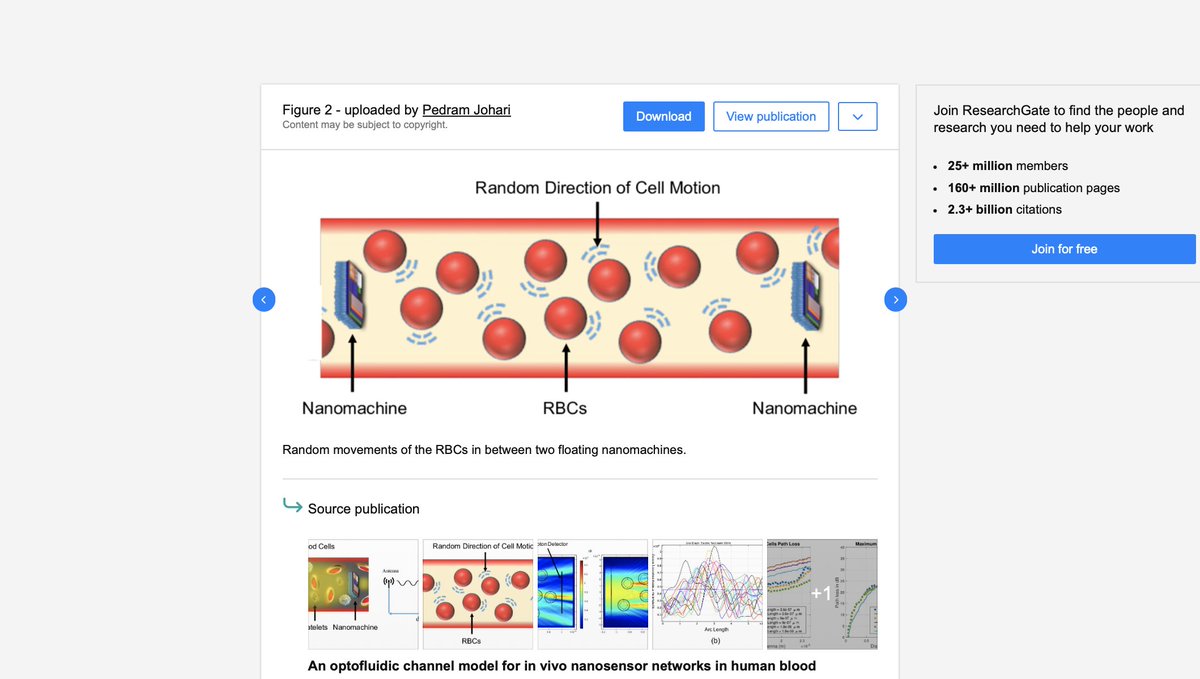Click the 2.3+ billion citations text
Viewport: 1200px width, 679px height.
coord(1005,210)
